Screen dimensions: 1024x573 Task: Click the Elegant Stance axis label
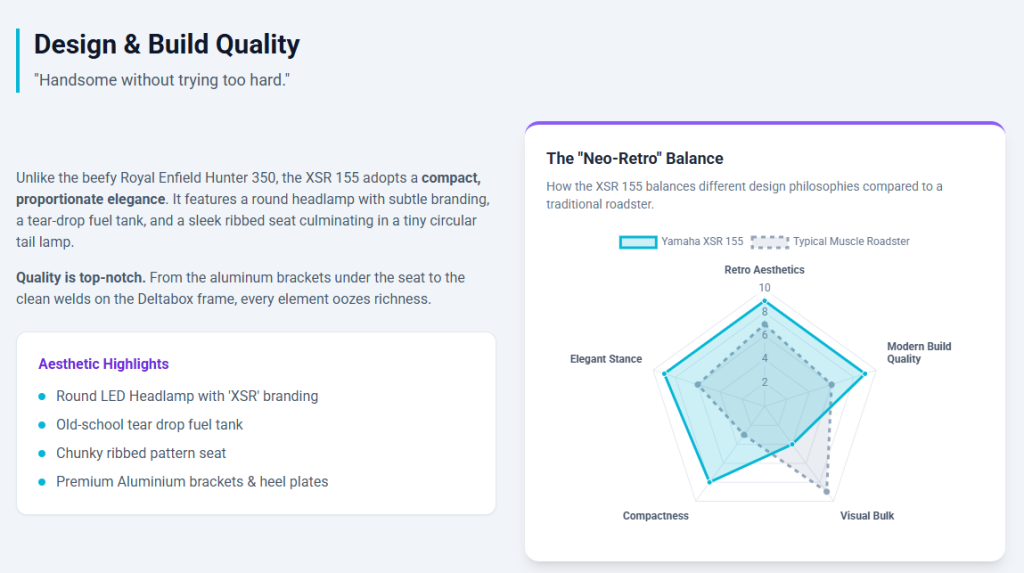click(606, 359)
